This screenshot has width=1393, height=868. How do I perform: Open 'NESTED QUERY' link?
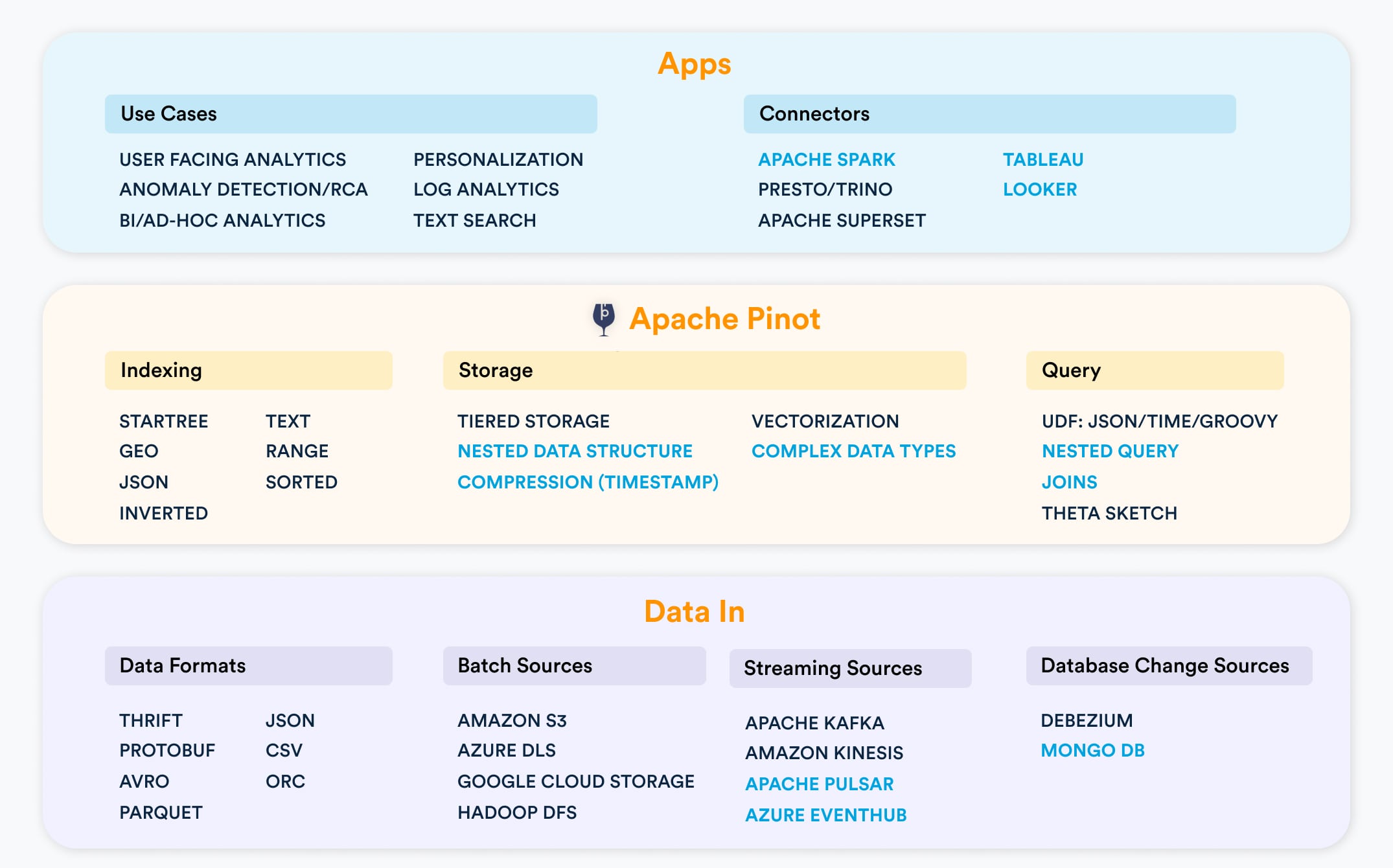click(x=1111, y=451)
